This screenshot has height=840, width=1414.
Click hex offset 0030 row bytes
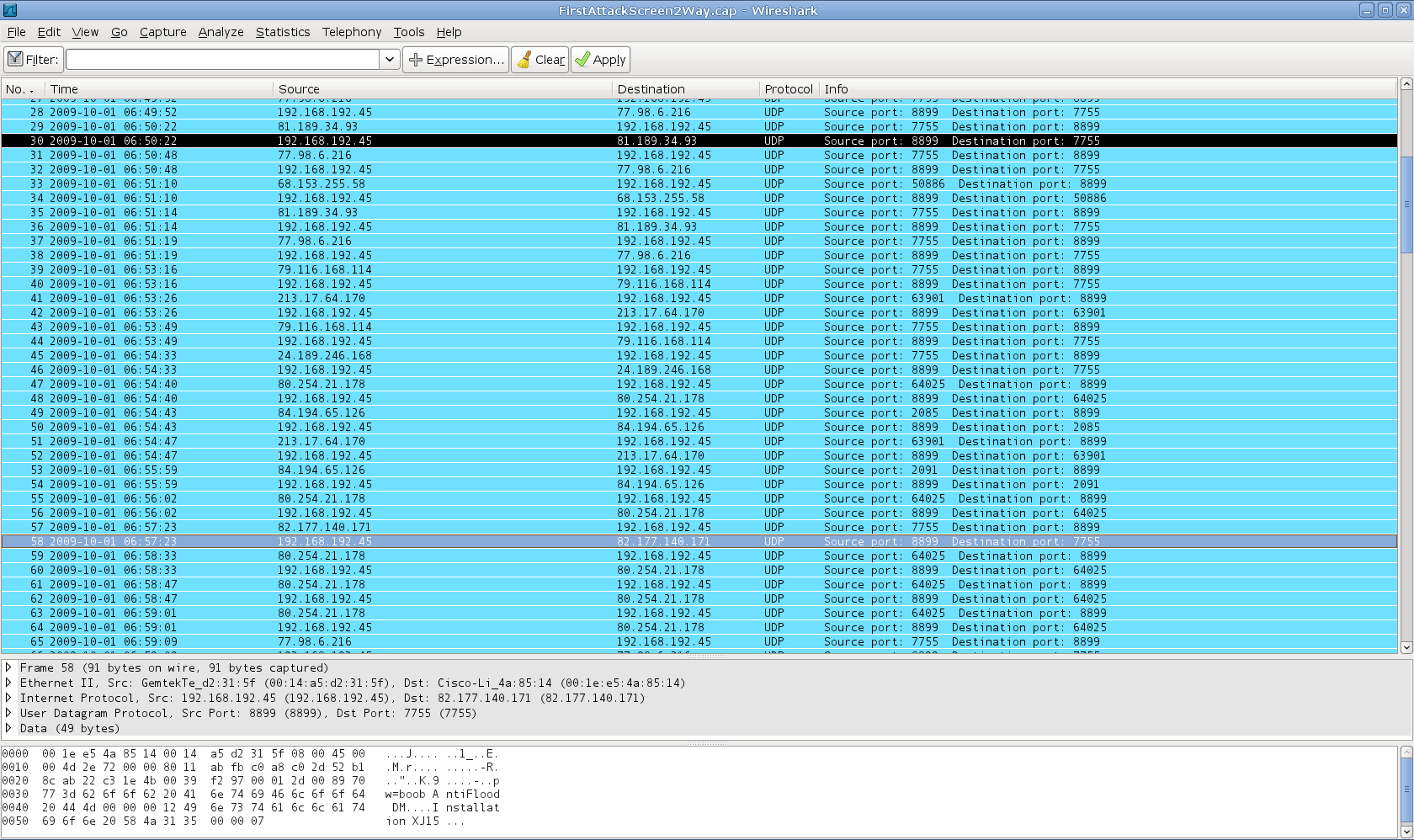[x=204, y=794]
